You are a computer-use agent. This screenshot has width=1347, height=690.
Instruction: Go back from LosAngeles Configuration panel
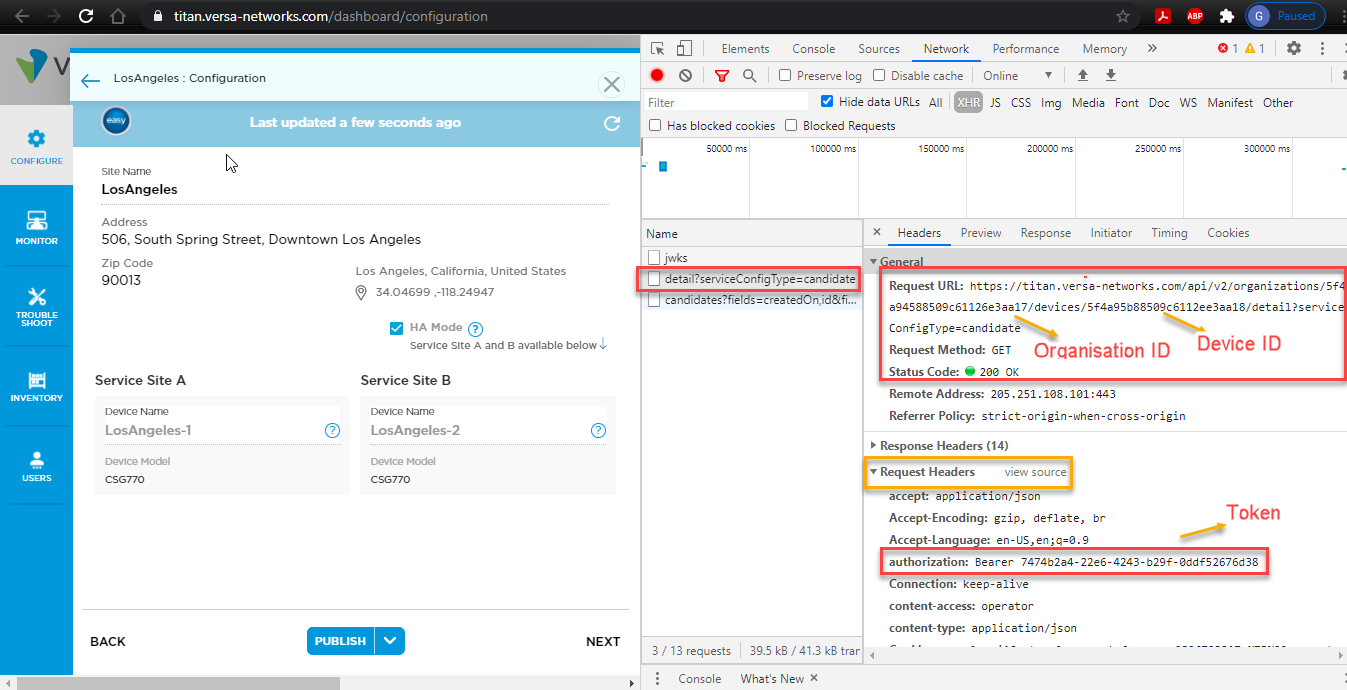point(91,82)
